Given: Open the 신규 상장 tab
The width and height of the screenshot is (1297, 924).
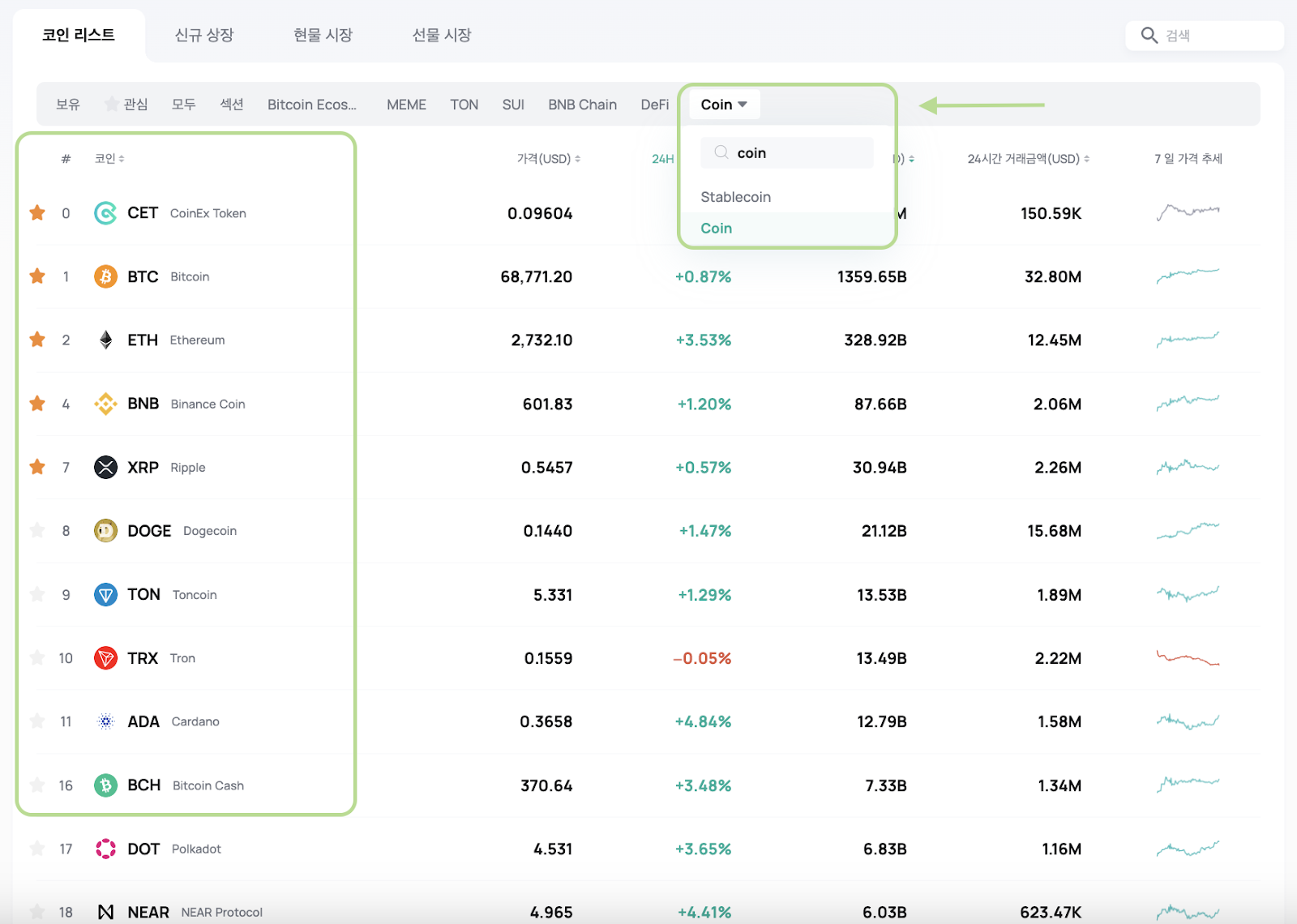Looking at the screenshot, I should pos(203,35).
